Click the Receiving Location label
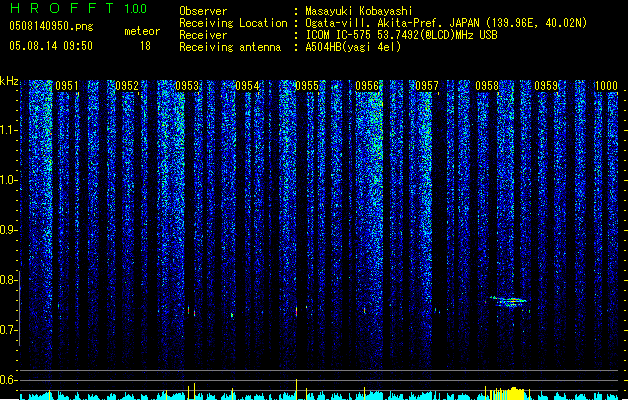Viewport: 629px width, 400px height. (x=233, y=23)
